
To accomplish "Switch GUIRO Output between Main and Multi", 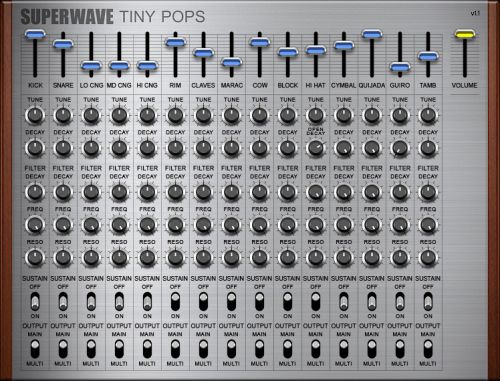I will [x=400, y=349].
